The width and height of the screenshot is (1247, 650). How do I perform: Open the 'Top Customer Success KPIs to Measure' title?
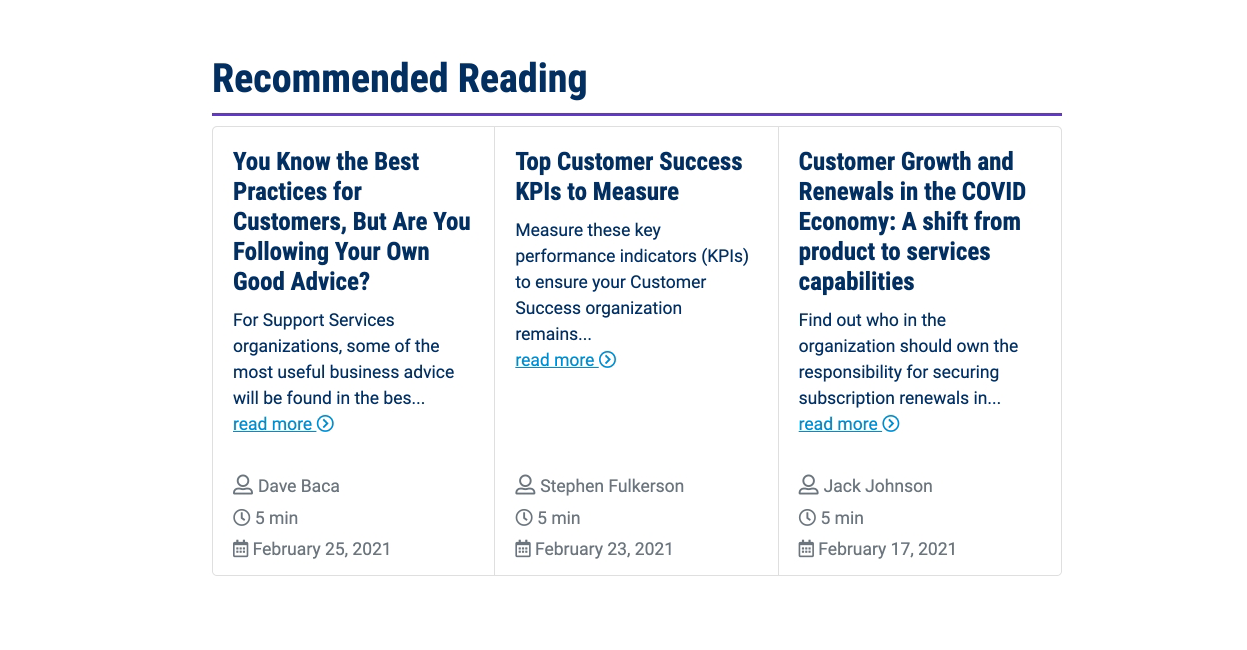(629, 176)
